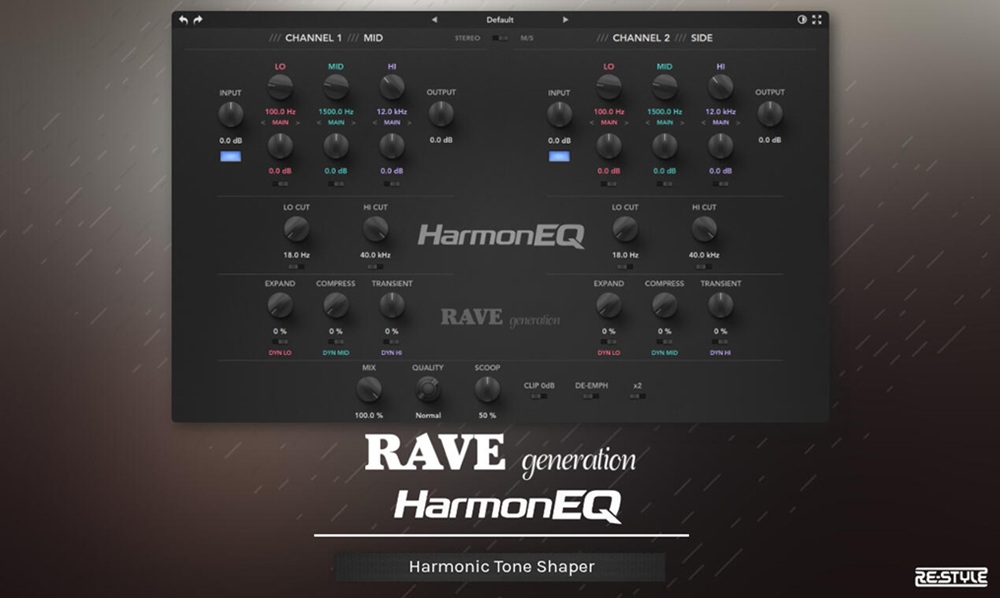Toggle the DE-EMPH switch
This screenshot has height=598, width=1000.
590,395
